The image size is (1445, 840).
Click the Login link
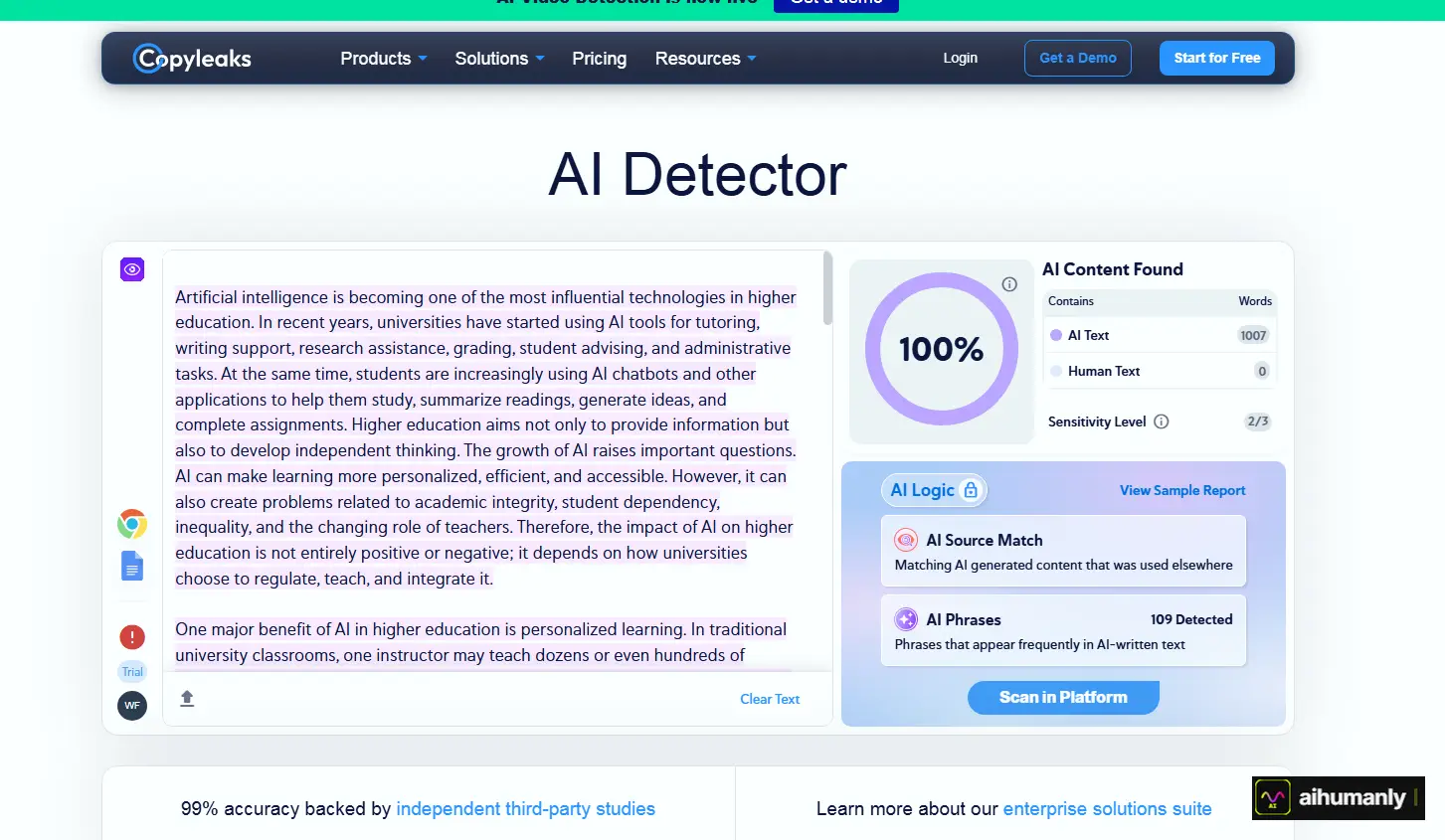pos(961,58)
